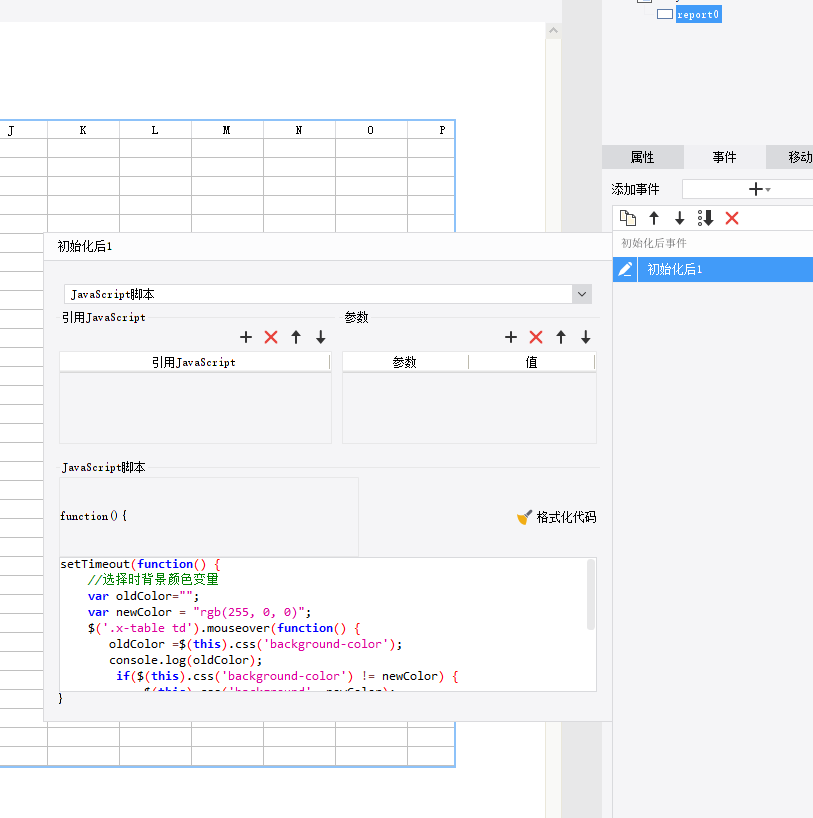Select column K header in the report grid
813x818 pixels.
pos(83,130)
